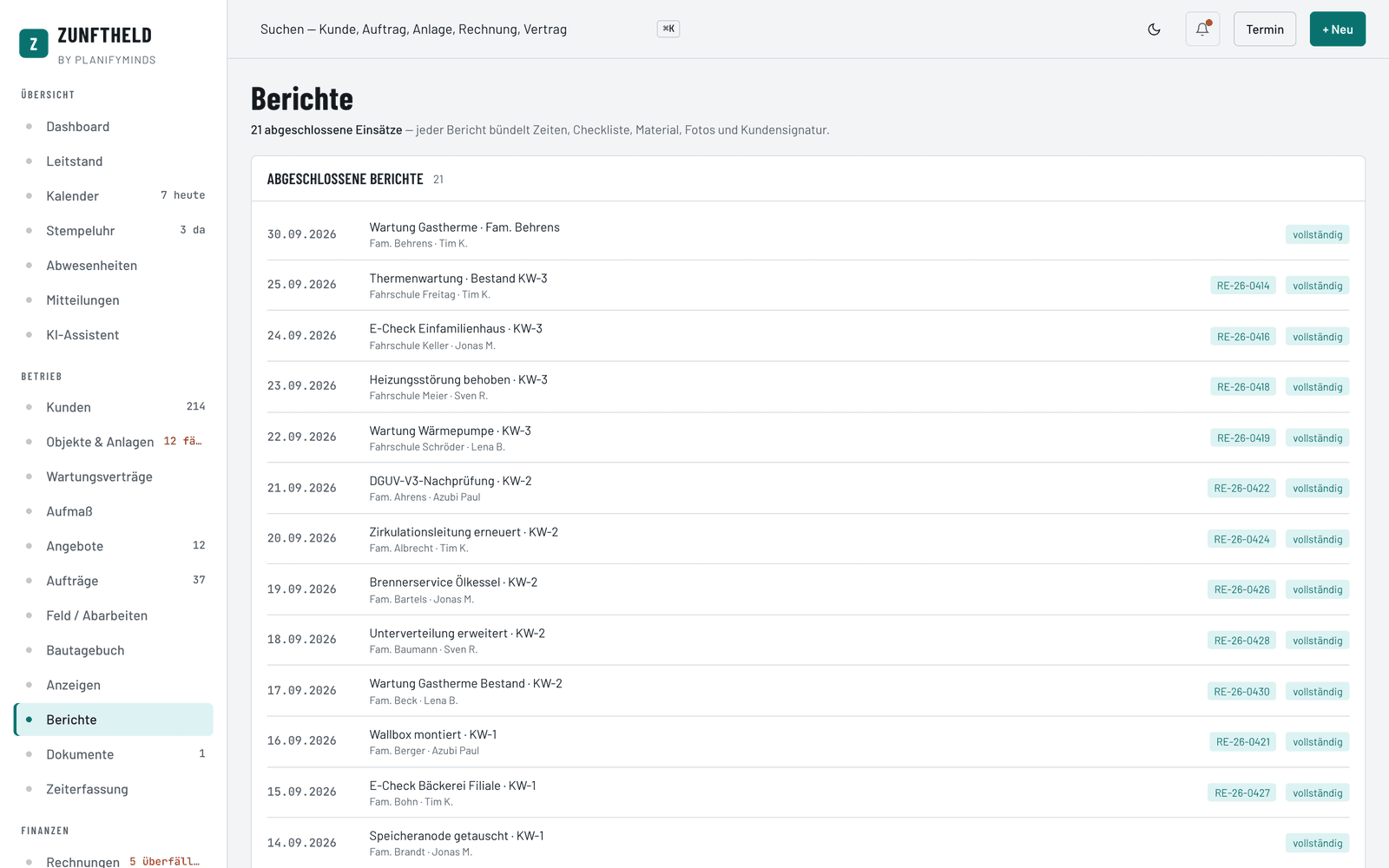
Task: Select Aufmaß in the sidebar
Action: 114,511
